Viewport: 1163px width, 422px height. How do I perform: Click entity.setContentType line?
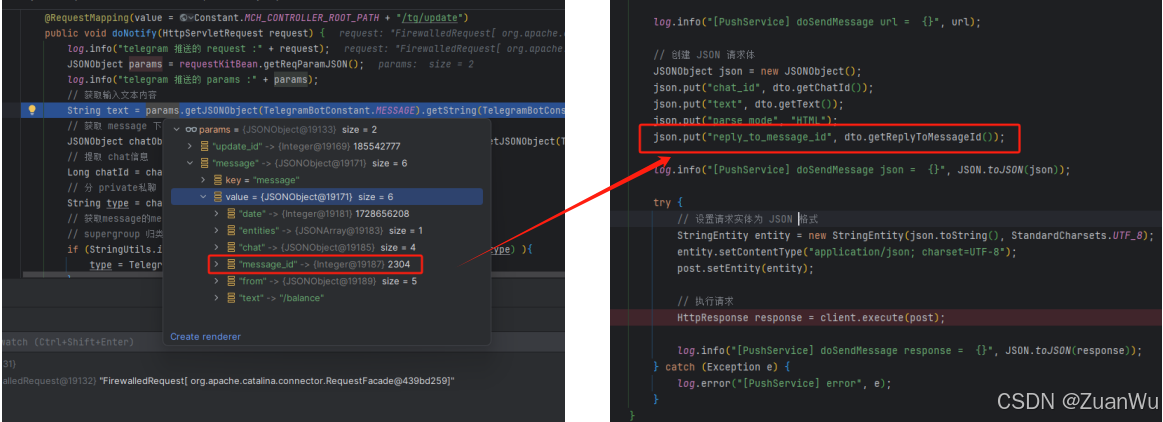pyautogui.click(x=846, y=251)
